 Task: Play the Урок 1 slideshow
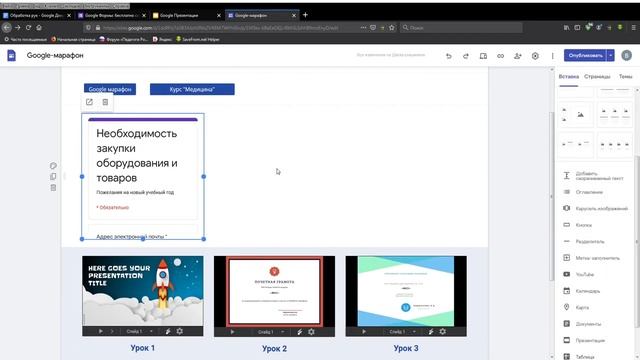coord(100,331)
